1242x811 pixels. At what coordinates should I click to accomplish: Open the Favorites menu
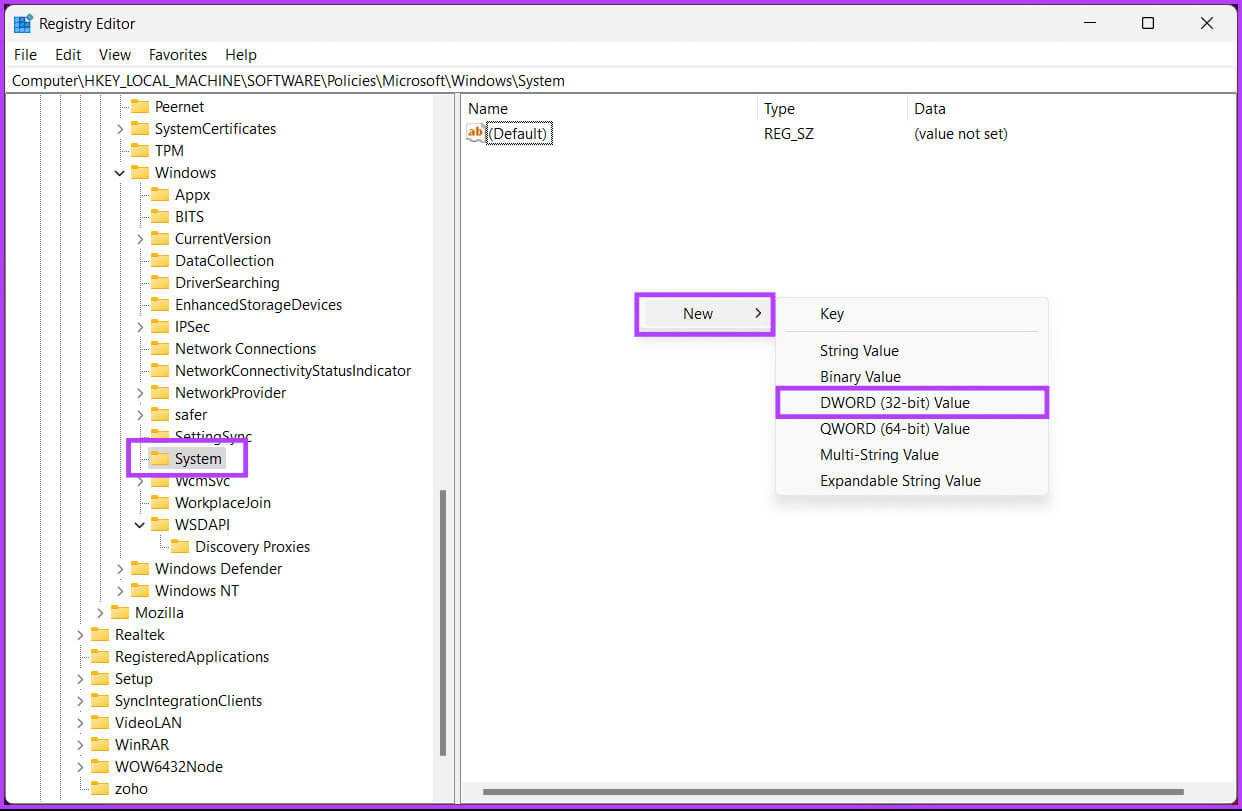[x=178, y=55]
